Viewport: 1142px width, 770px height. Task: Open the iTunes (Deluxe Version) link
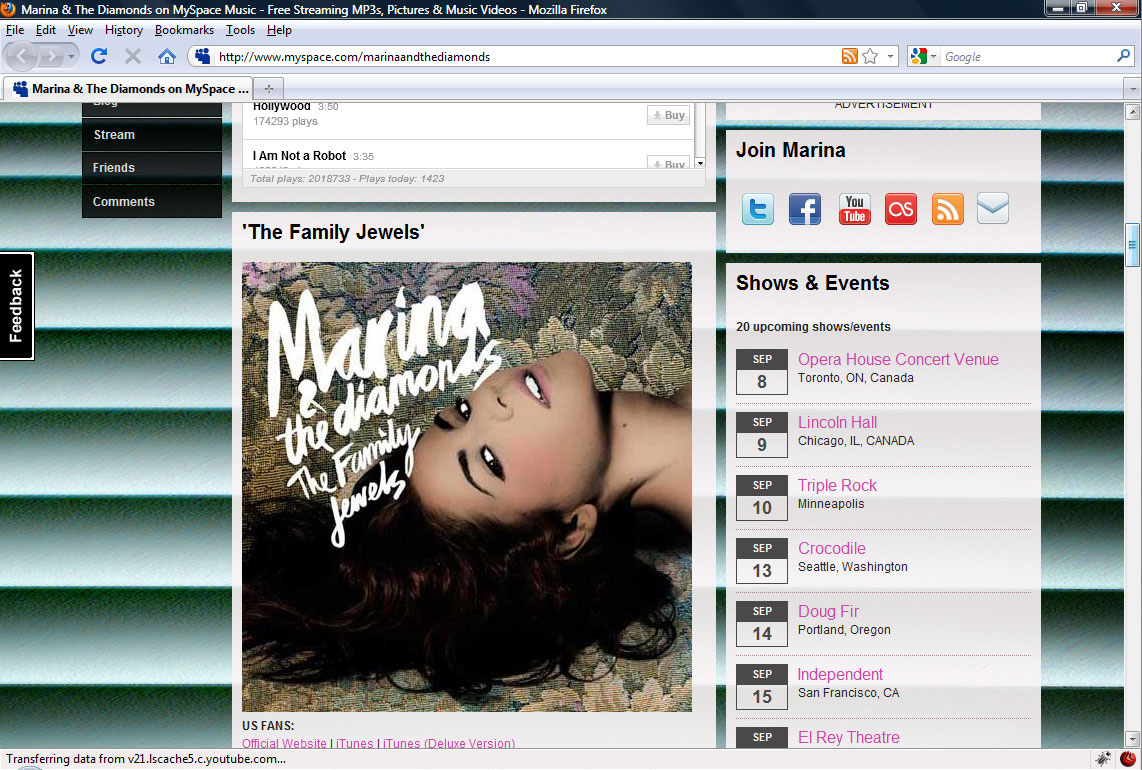pyautogui.click(x=449, y=743)
